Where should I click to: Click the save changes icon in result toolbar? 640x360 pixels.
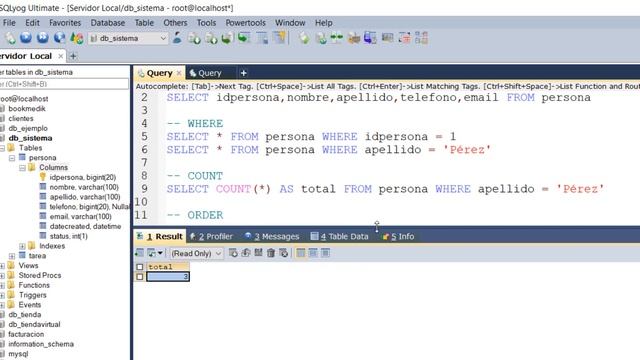pos(258,253)
